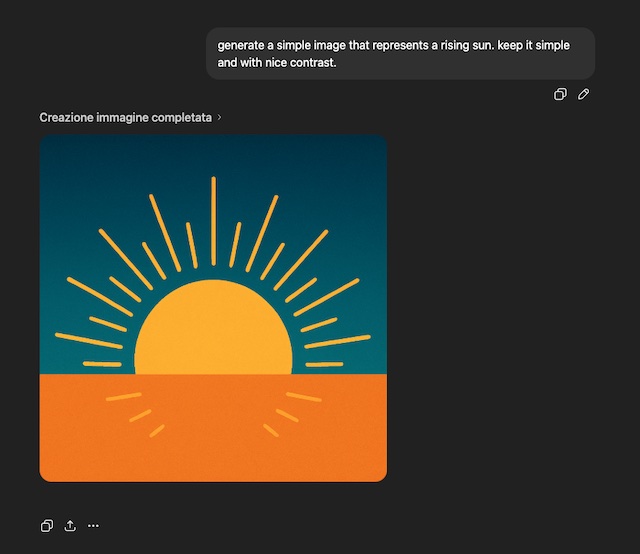Click the user prompt message bubble
This screenshot has height=554, width=640.
point(400,53)
